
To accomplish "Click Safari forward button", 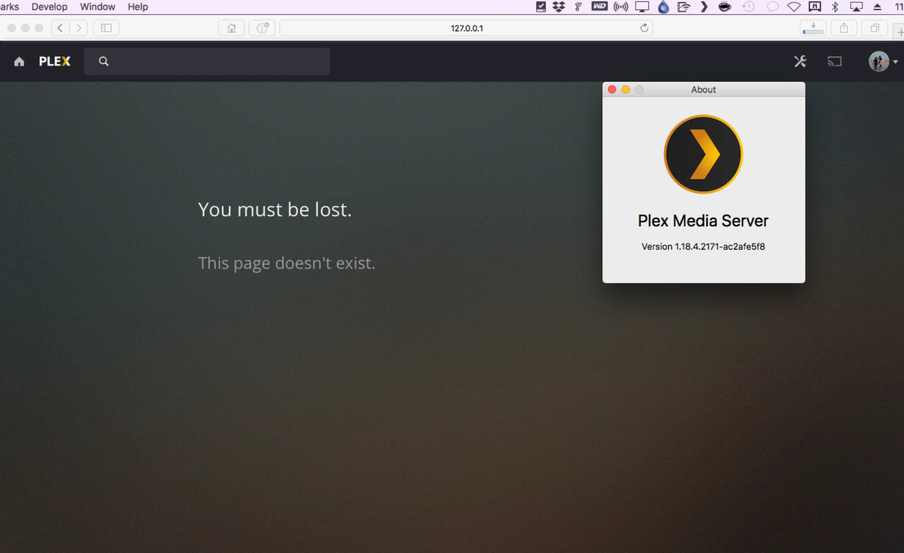I will [x=78, y=28].
